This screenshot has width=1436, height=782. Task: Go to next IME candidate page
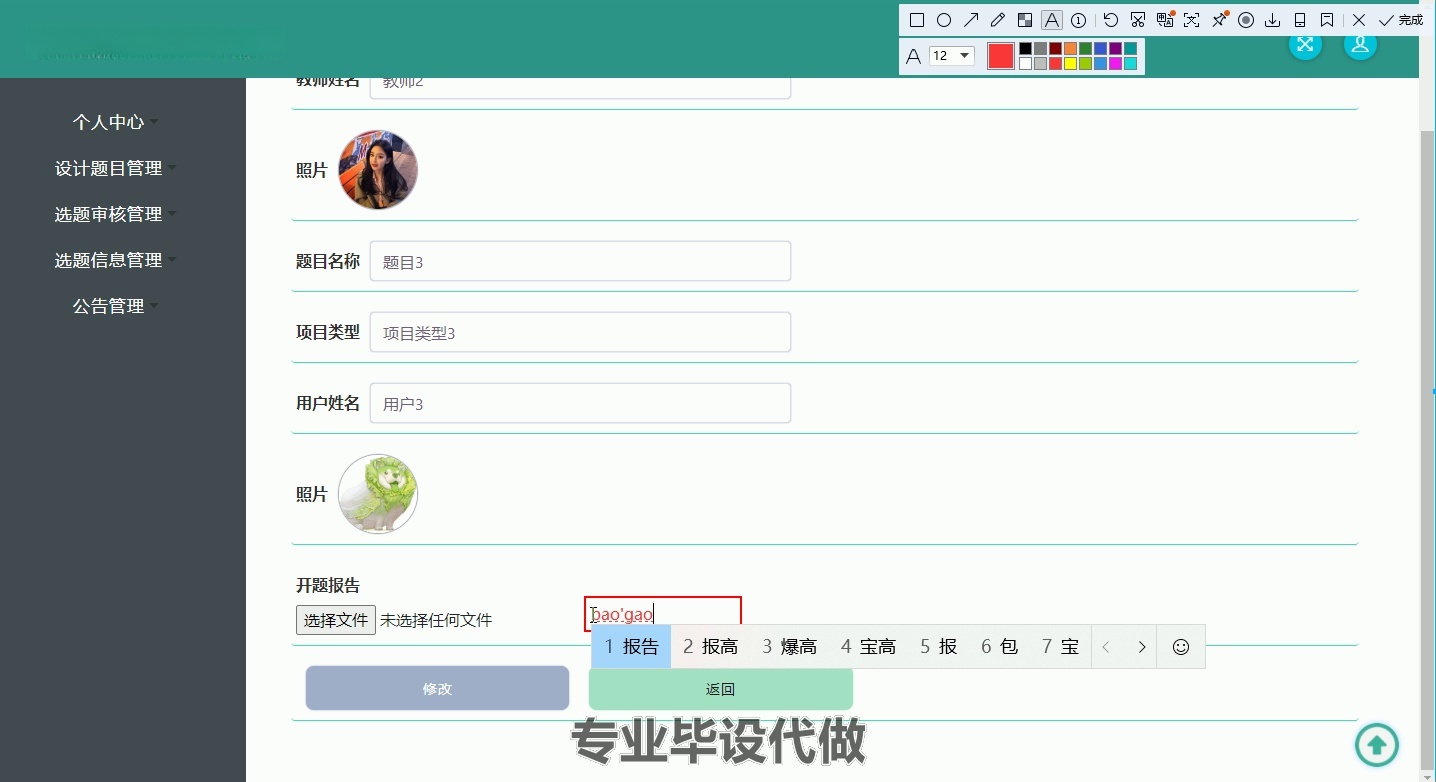(x=1142, y=647)
